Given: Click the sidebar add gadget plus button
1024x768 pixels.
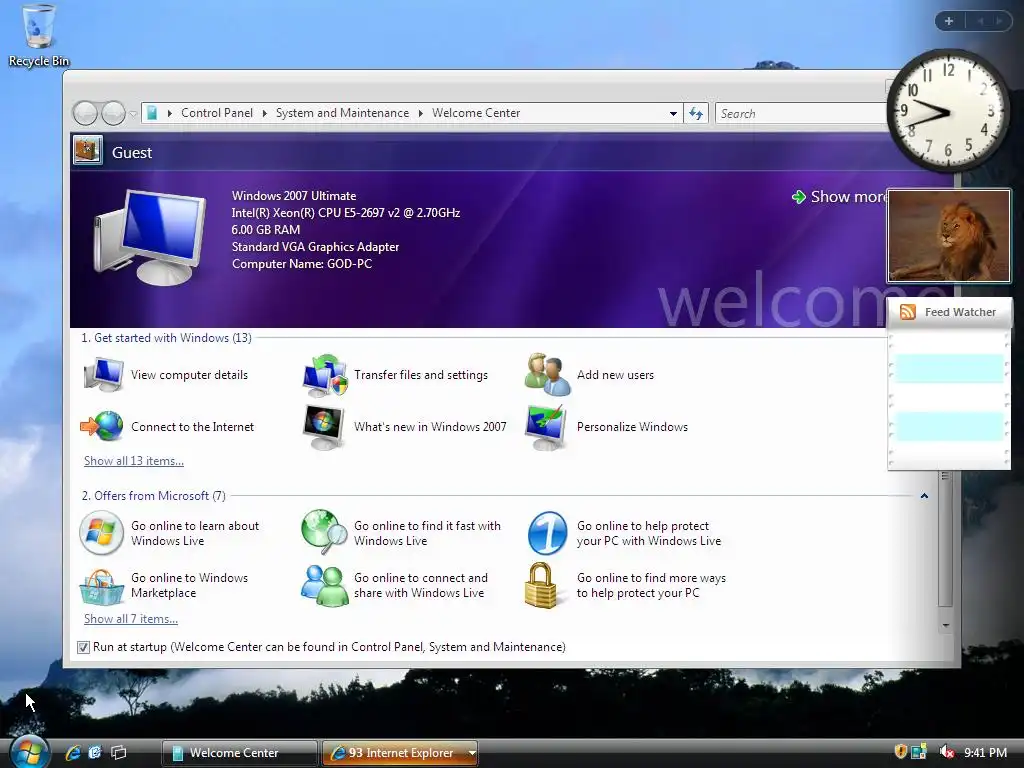Looking at the screenshot, I should pyautogui.click(x=949, y=21).
